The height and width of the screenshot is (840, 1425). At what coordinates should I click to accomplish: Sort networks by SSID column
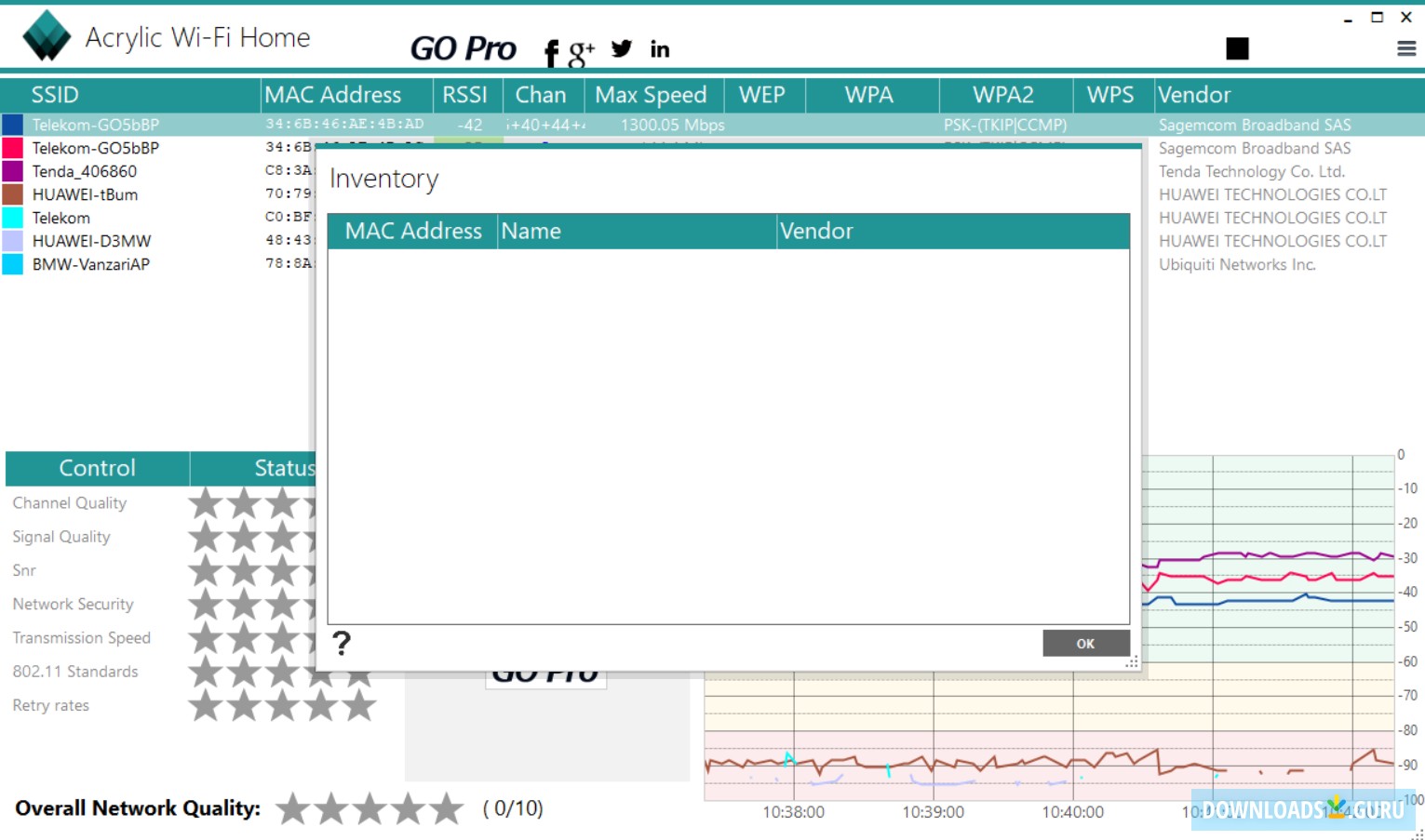point(130,95)
